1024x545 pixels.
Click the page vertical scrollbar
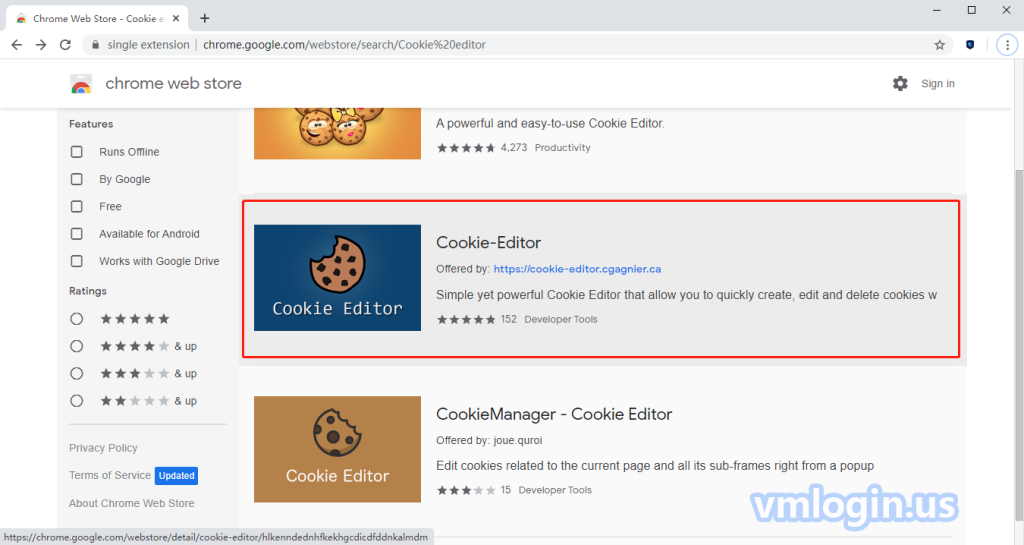pyautogui.click(x=1019, y=346)
